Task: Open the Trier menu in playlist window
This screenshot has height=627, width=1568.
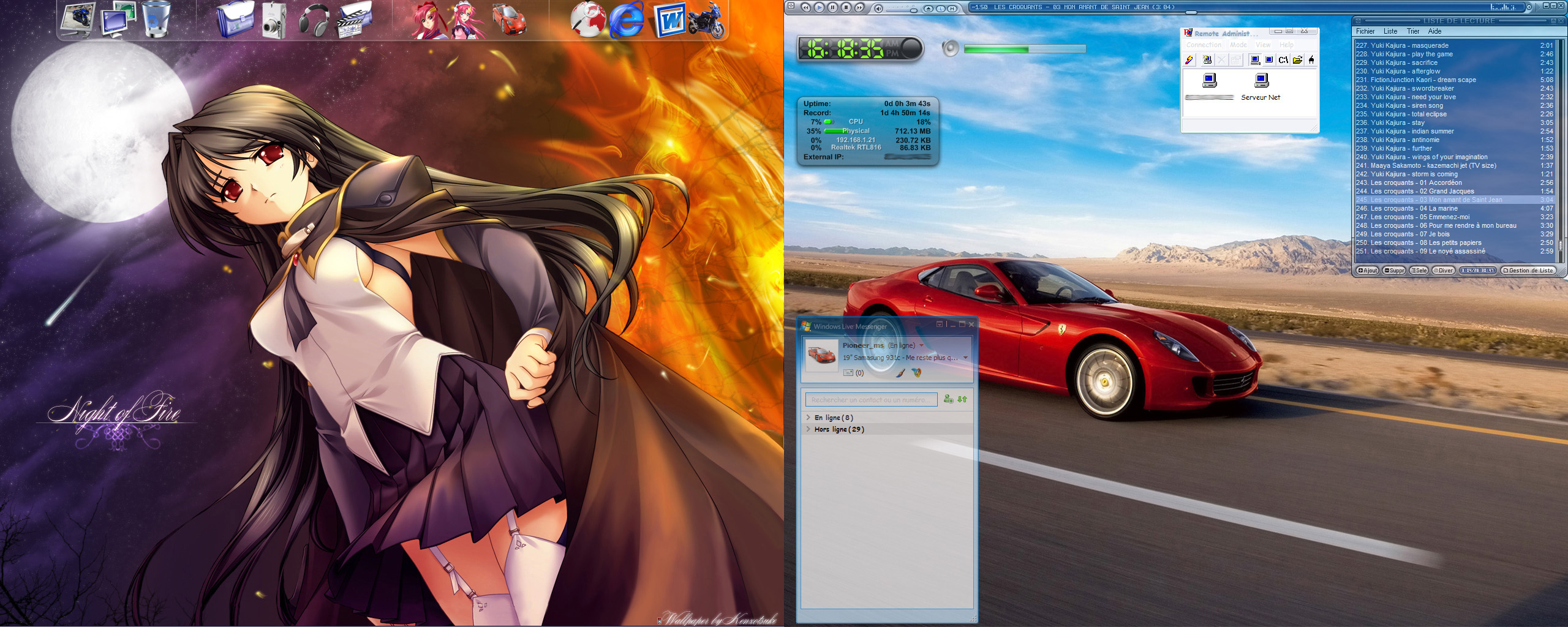Action: [1413, 31]
